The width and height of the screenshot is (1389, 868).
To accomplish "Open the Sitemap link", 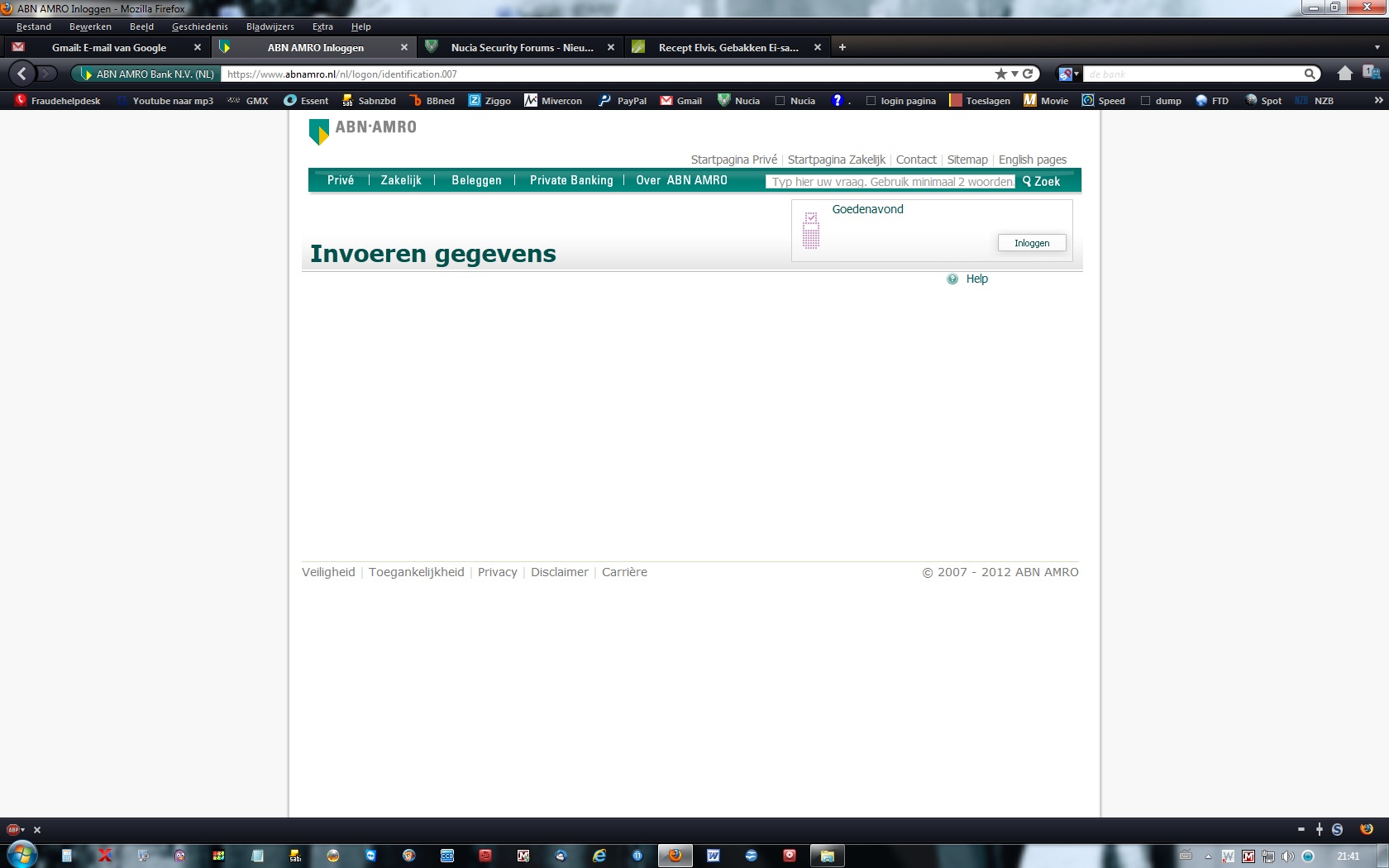I will click(967, 160).
